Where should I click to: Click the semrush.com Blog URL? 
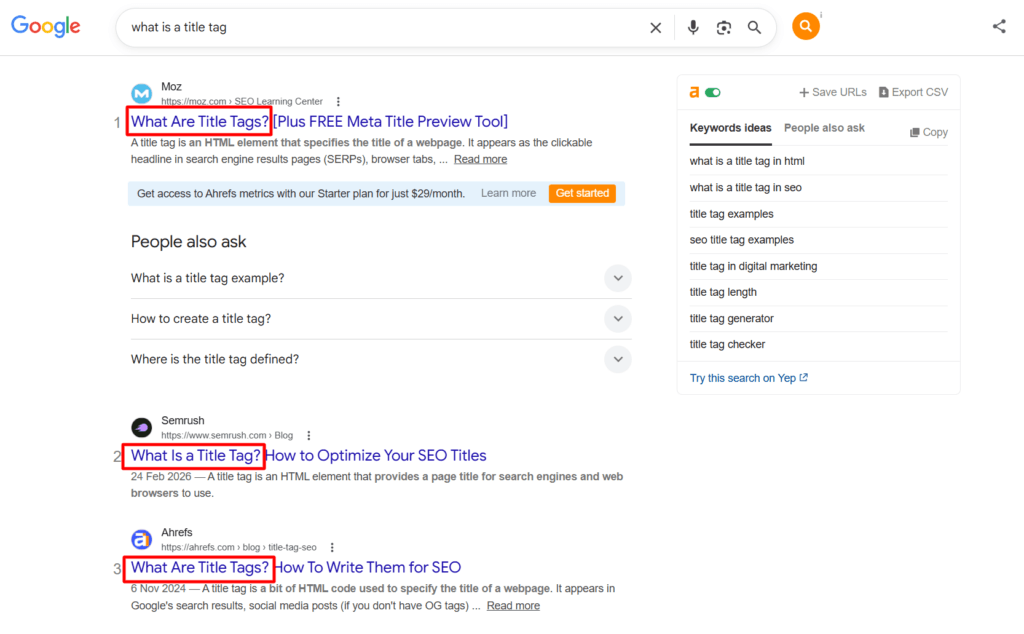point(227,436)
